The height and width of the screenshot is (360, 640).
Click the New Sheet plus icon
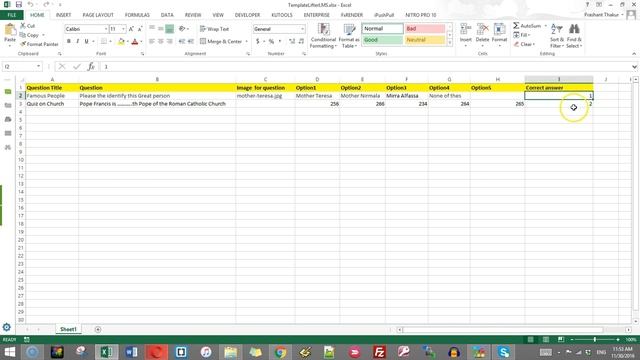[x=98, y=329]
